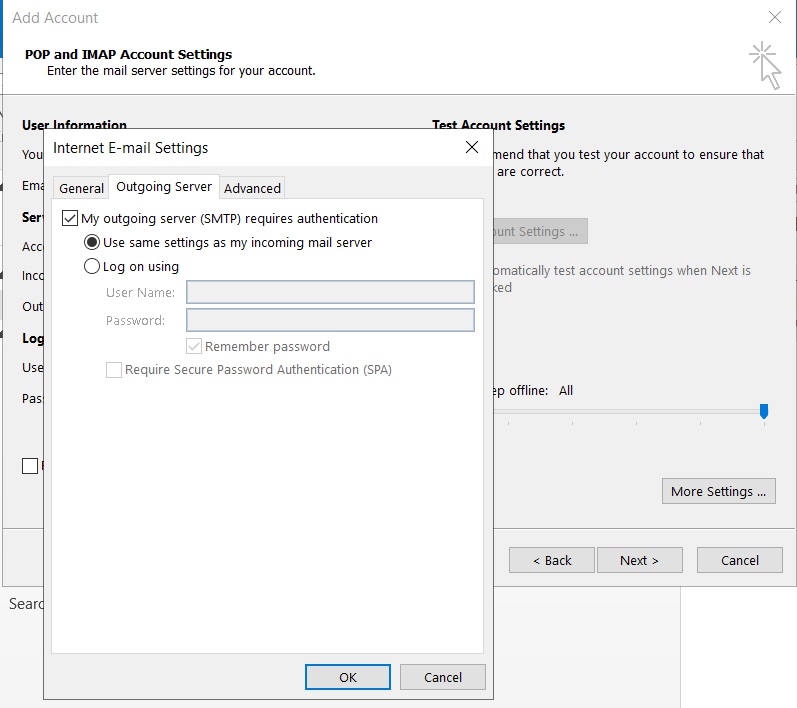Switch to the General tab
Image resolution: width=797 pixels, height=708 pixels.
[81, 188]
